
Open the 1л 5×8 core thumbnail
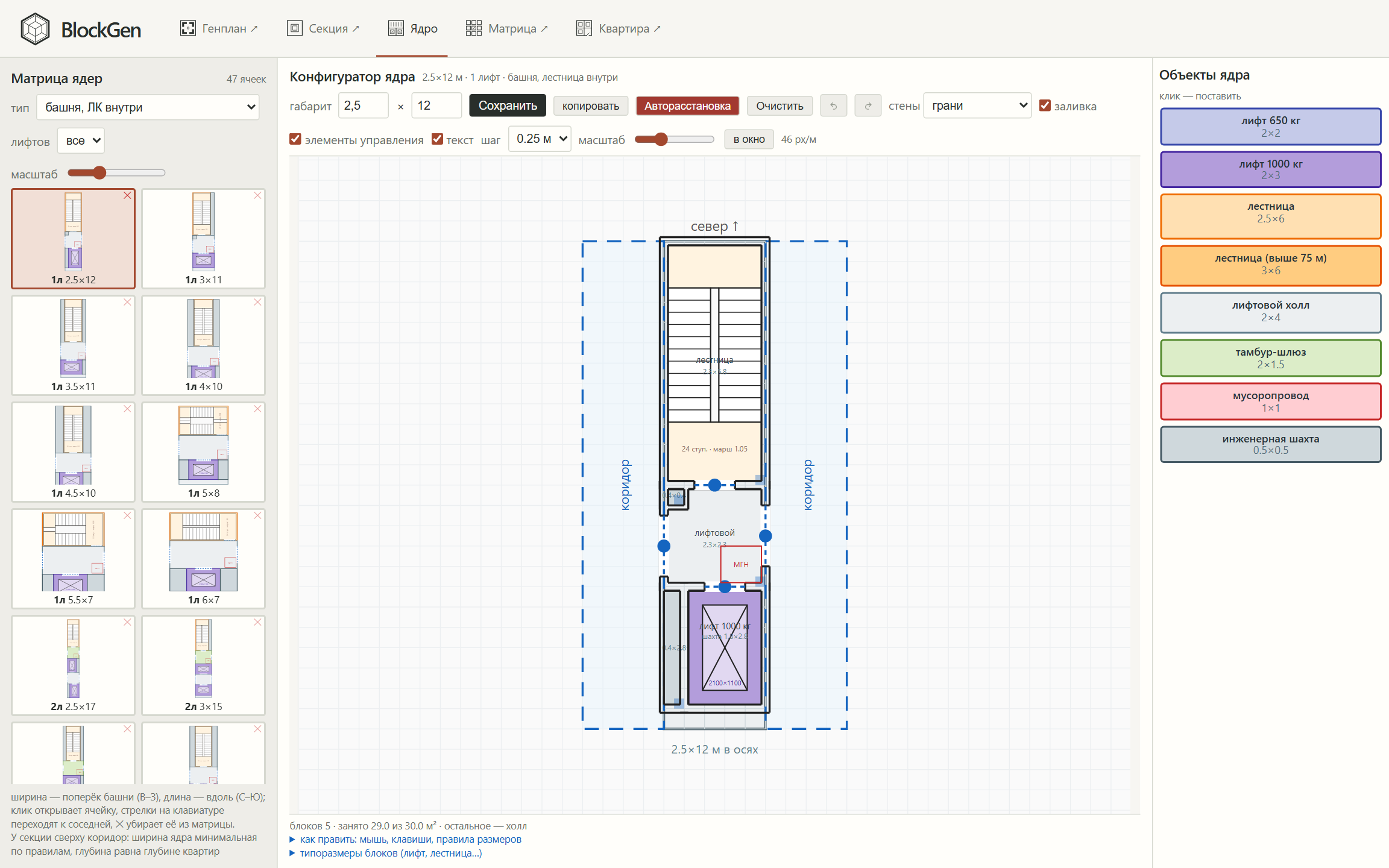tap(204, 452)
